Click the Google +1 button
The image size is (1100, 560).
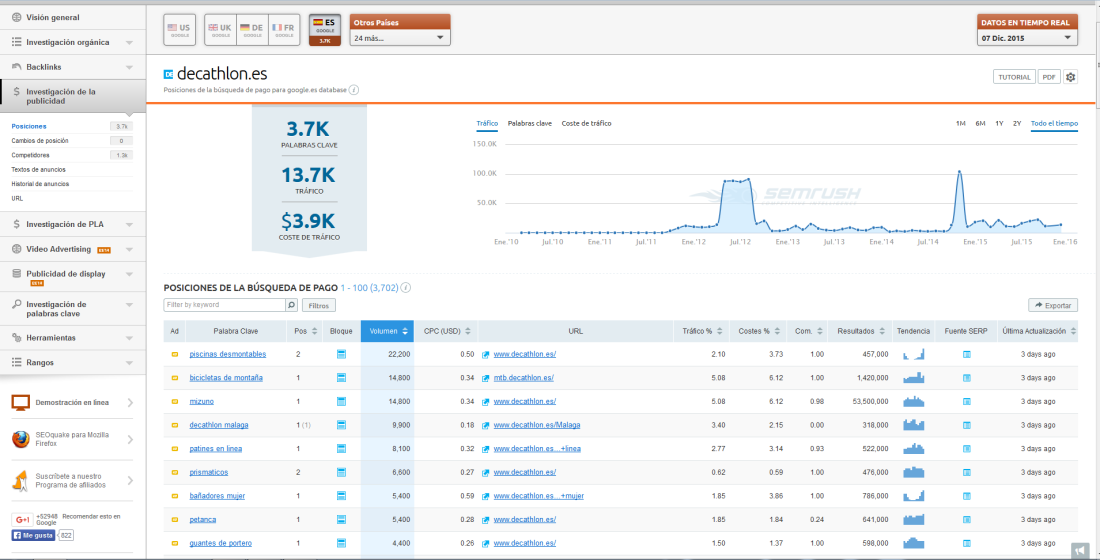tap(21, 520)
